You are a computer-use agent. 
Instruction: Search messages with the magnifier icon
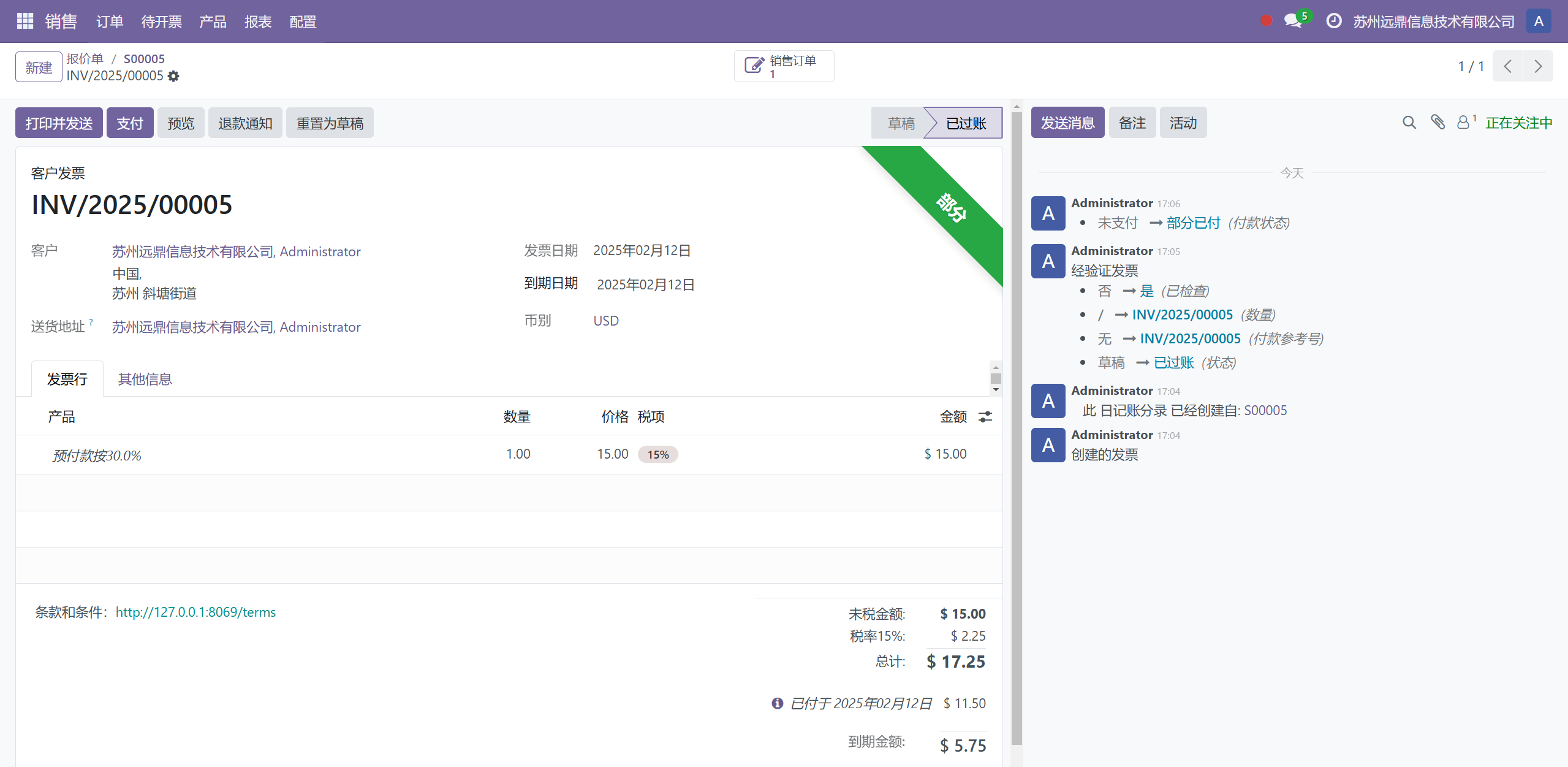(1409, 123)
